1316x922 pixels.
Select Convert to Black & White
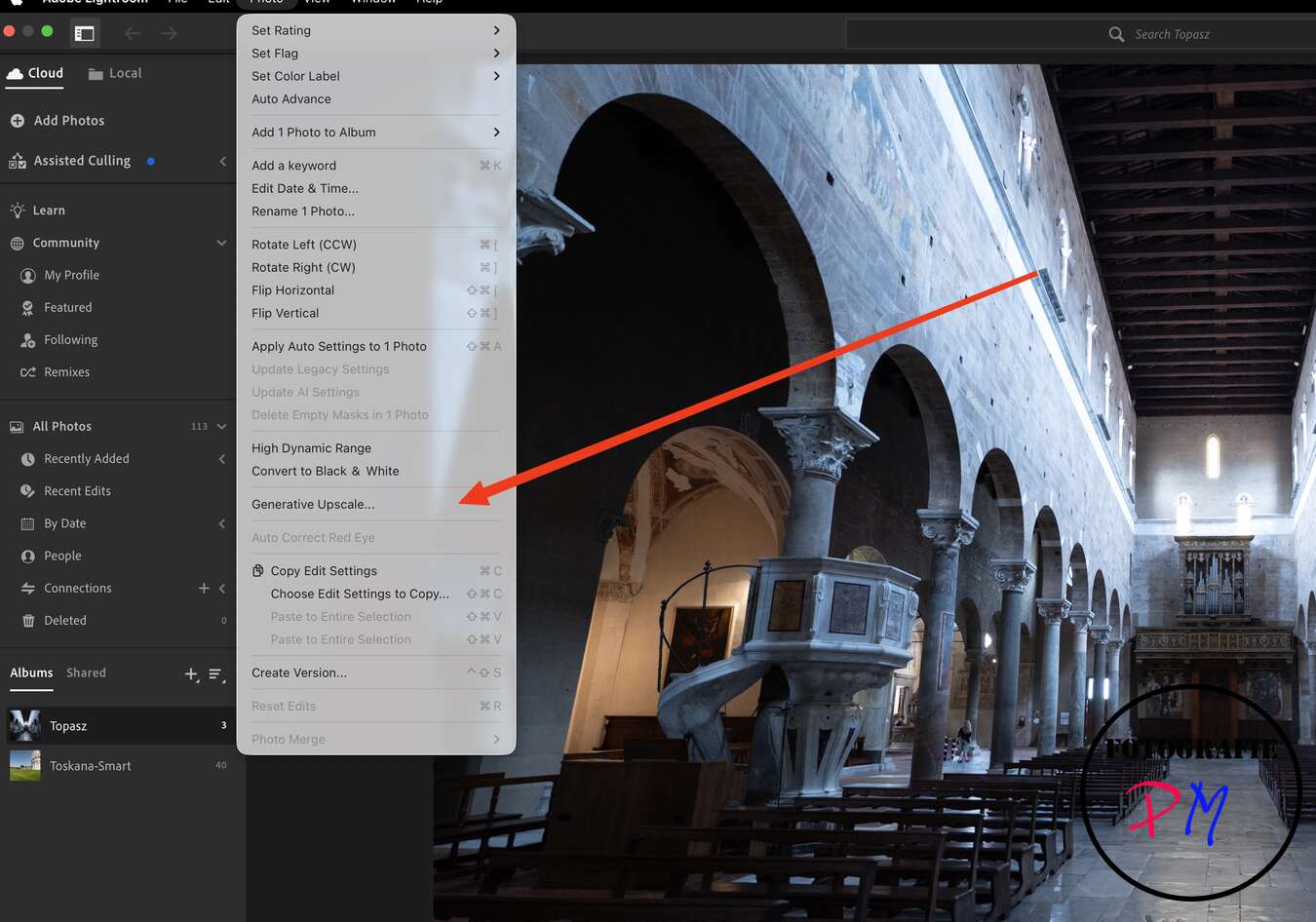pos(325,472)
